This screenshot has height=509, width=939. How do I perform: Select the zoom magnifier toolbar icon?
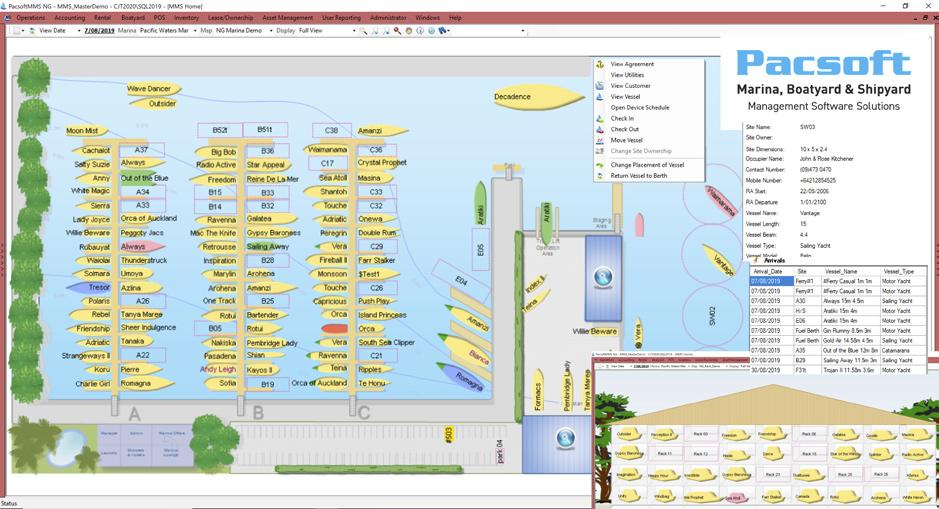point(364,31)
